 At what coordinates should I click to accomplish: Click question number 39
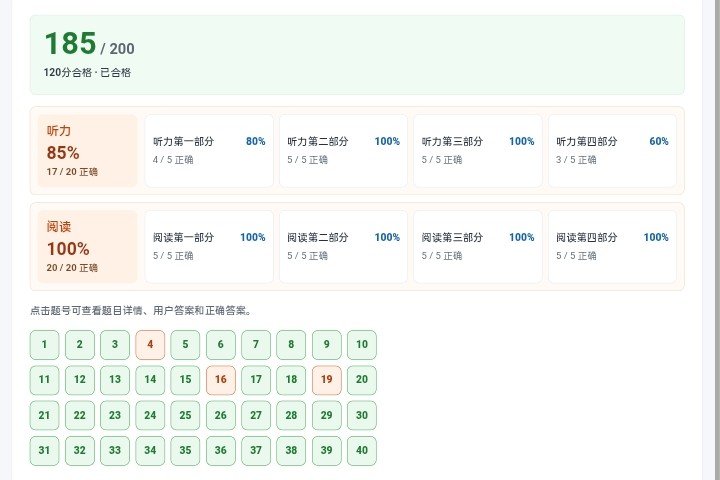pos(326,451)
